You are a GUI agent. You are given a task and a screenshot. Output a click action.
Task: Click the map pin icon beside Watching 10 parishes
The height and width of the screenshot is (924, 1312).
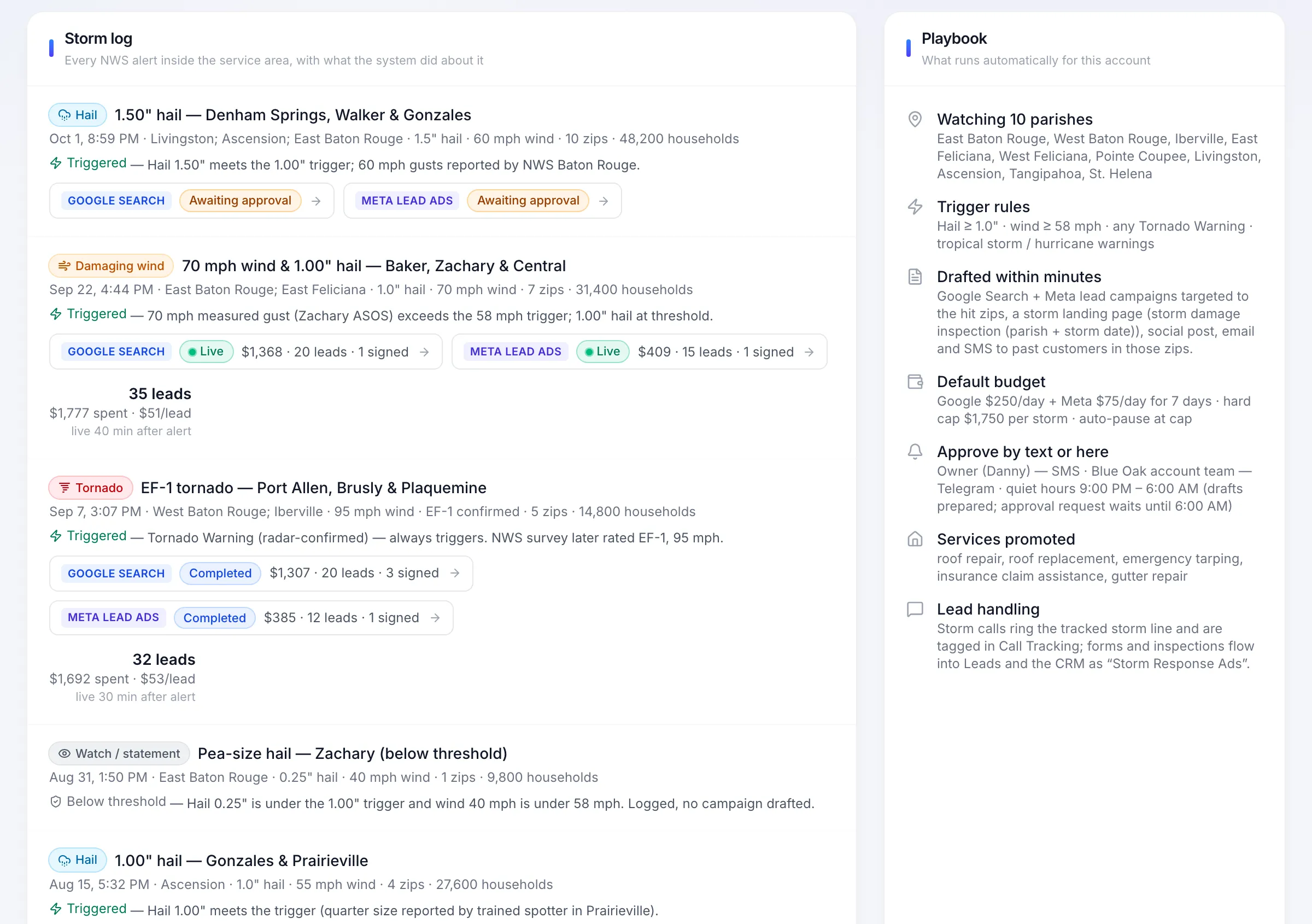coord(915,119)
